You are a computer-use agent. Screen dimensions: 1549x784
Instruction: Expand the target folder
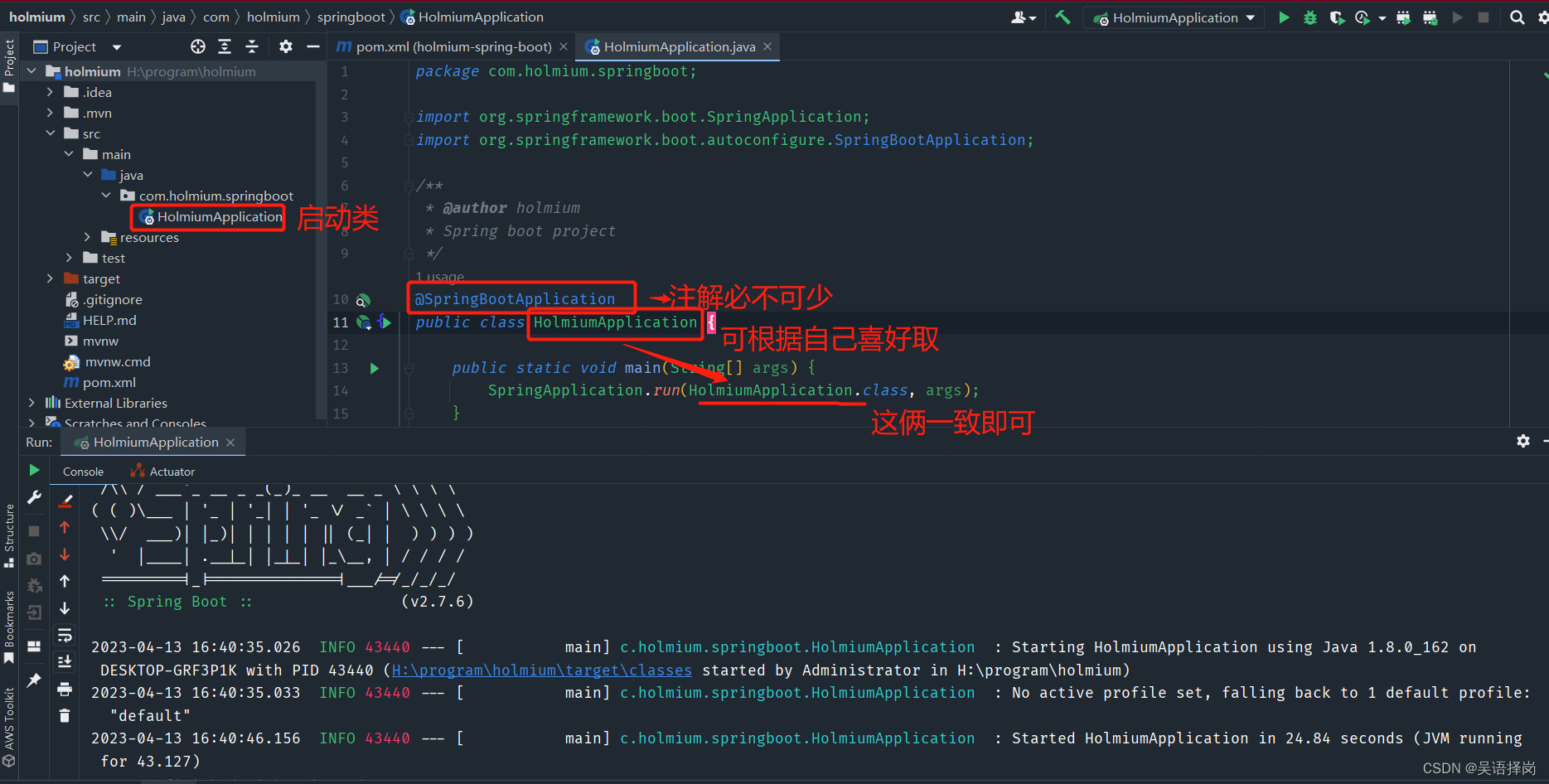tap(51, 278)
